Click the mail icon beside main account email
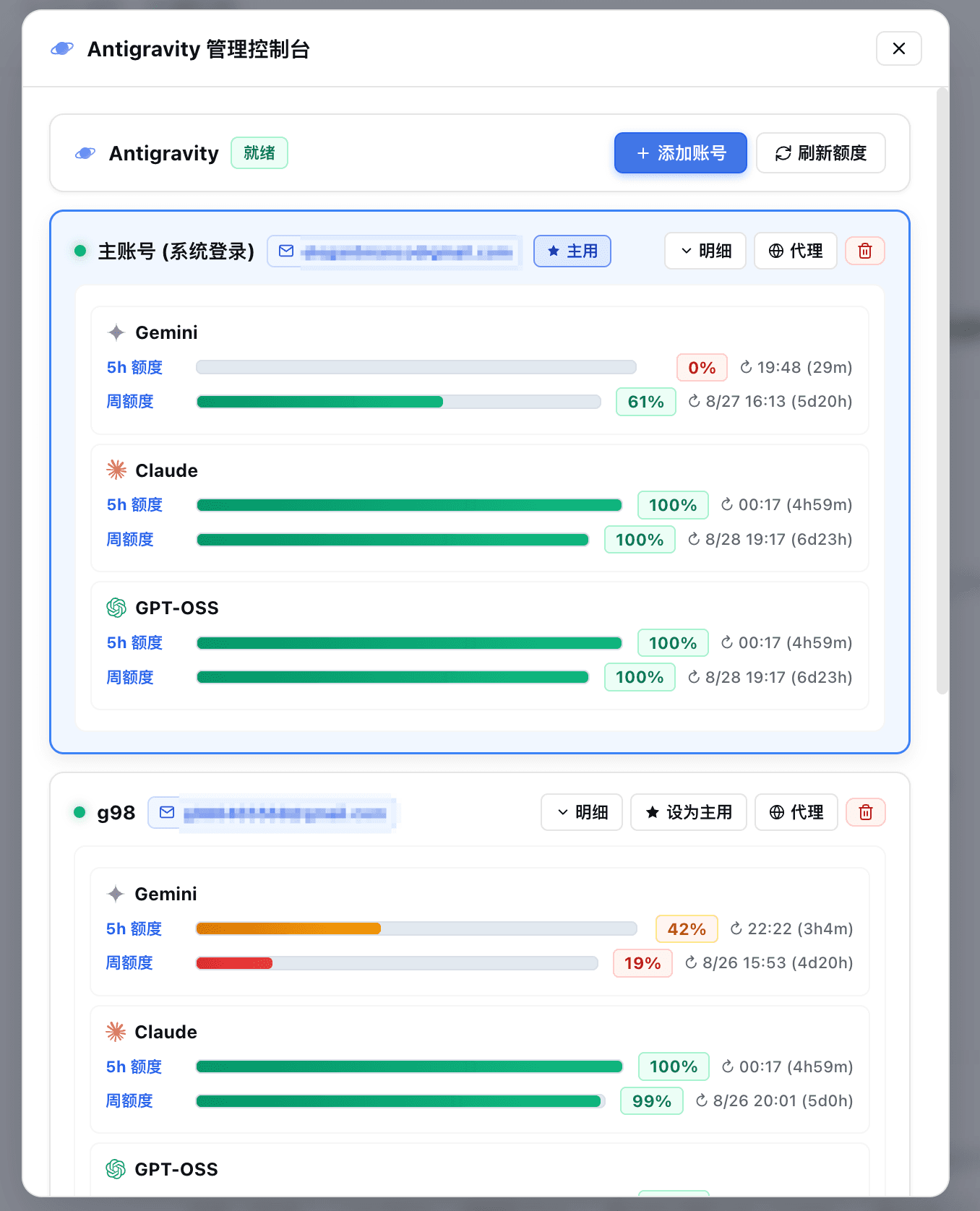 [286, 251]
